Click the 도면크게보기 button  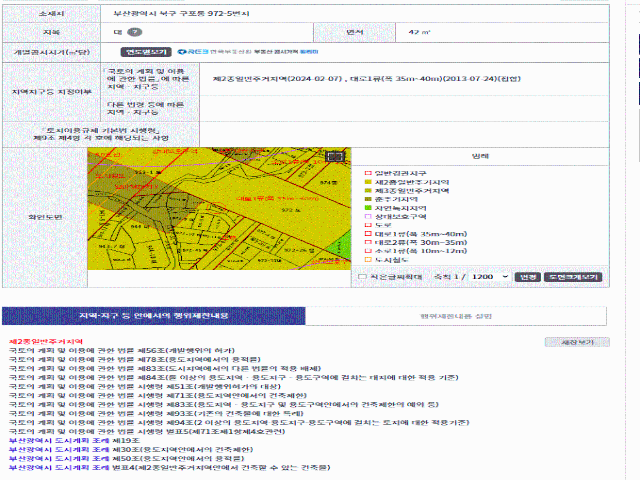point(573,277)
